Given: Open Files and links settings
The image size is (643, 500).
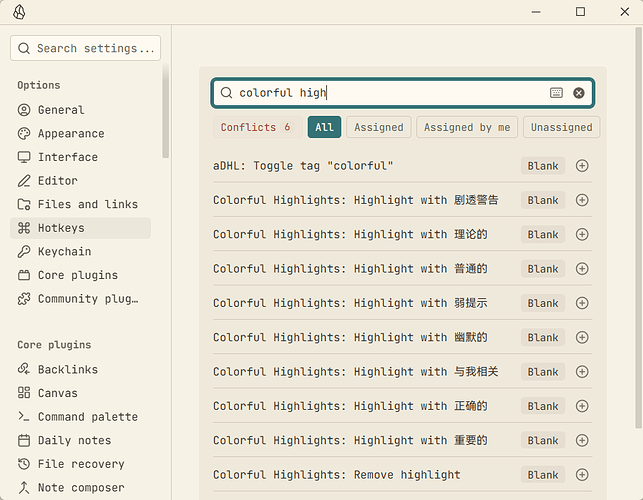Looking at the screenshot, I should tap(80, 204).
